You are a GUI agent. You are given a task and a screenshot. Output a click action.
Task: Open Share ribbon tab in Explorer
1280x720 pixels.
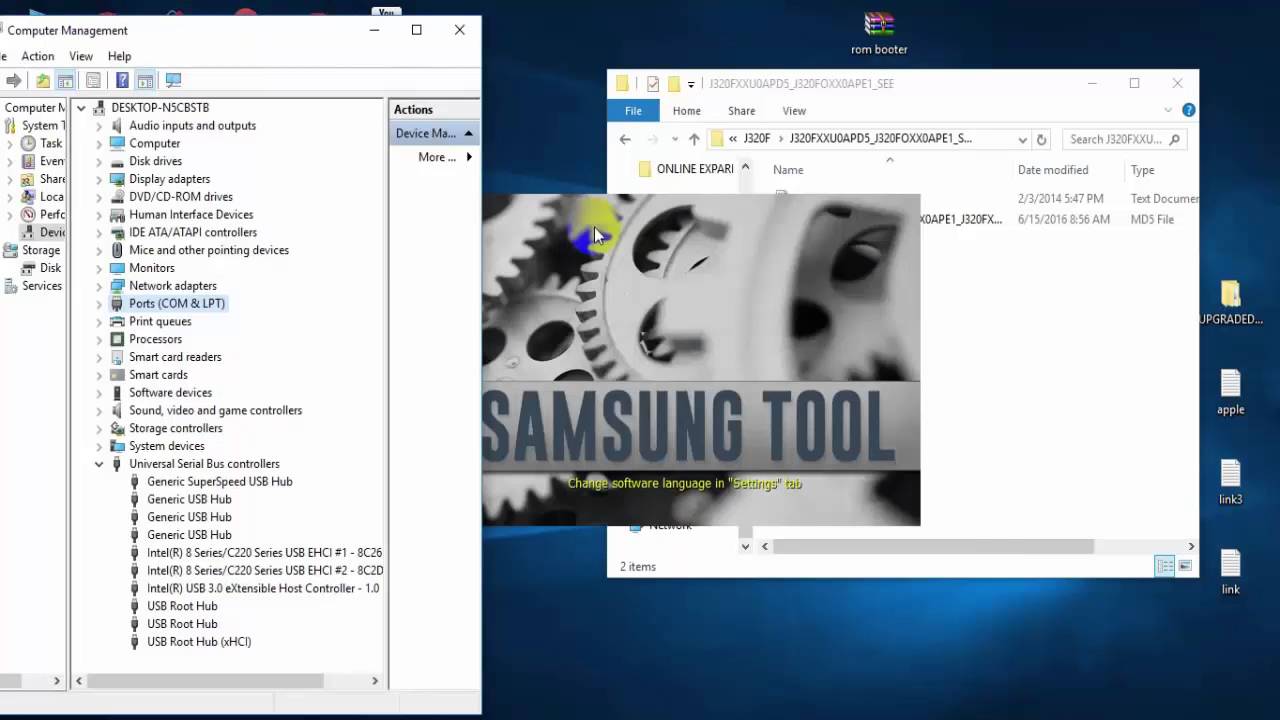pyautogui.click(x=741, y=111)
